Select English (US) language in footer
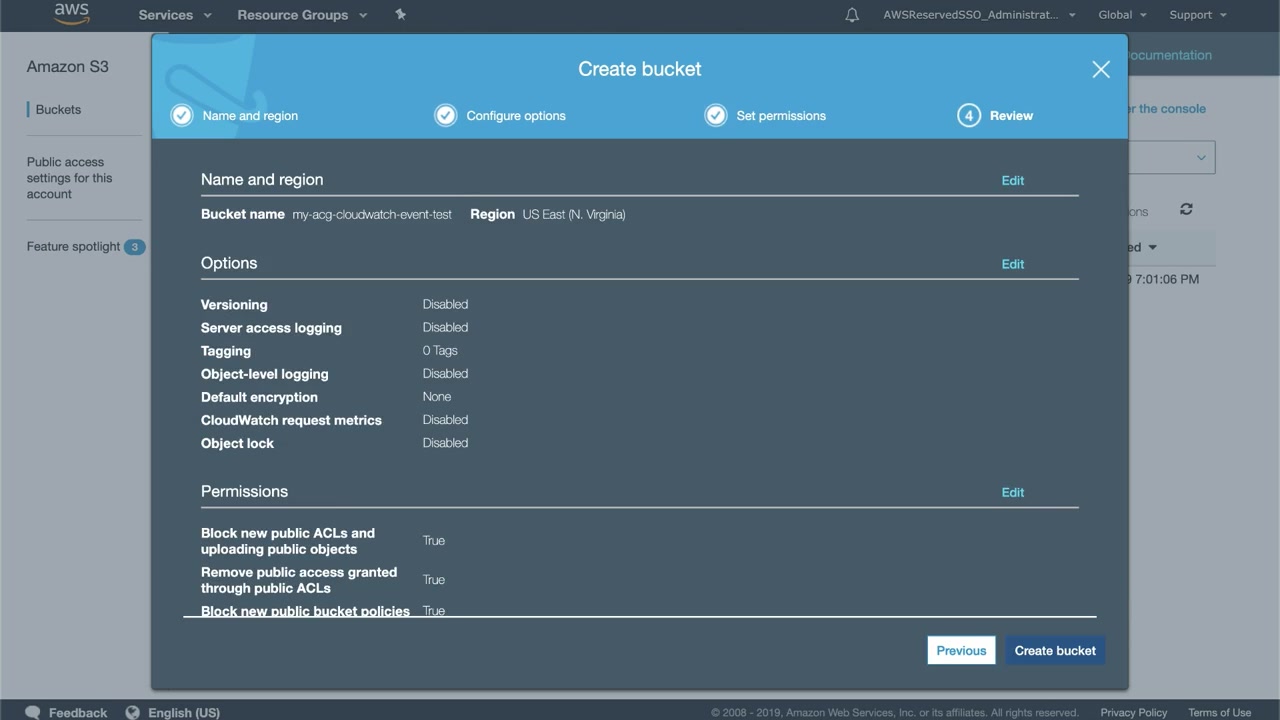Screen dimensions: 1280x720 pyautogui.click(x=184, y=713)
